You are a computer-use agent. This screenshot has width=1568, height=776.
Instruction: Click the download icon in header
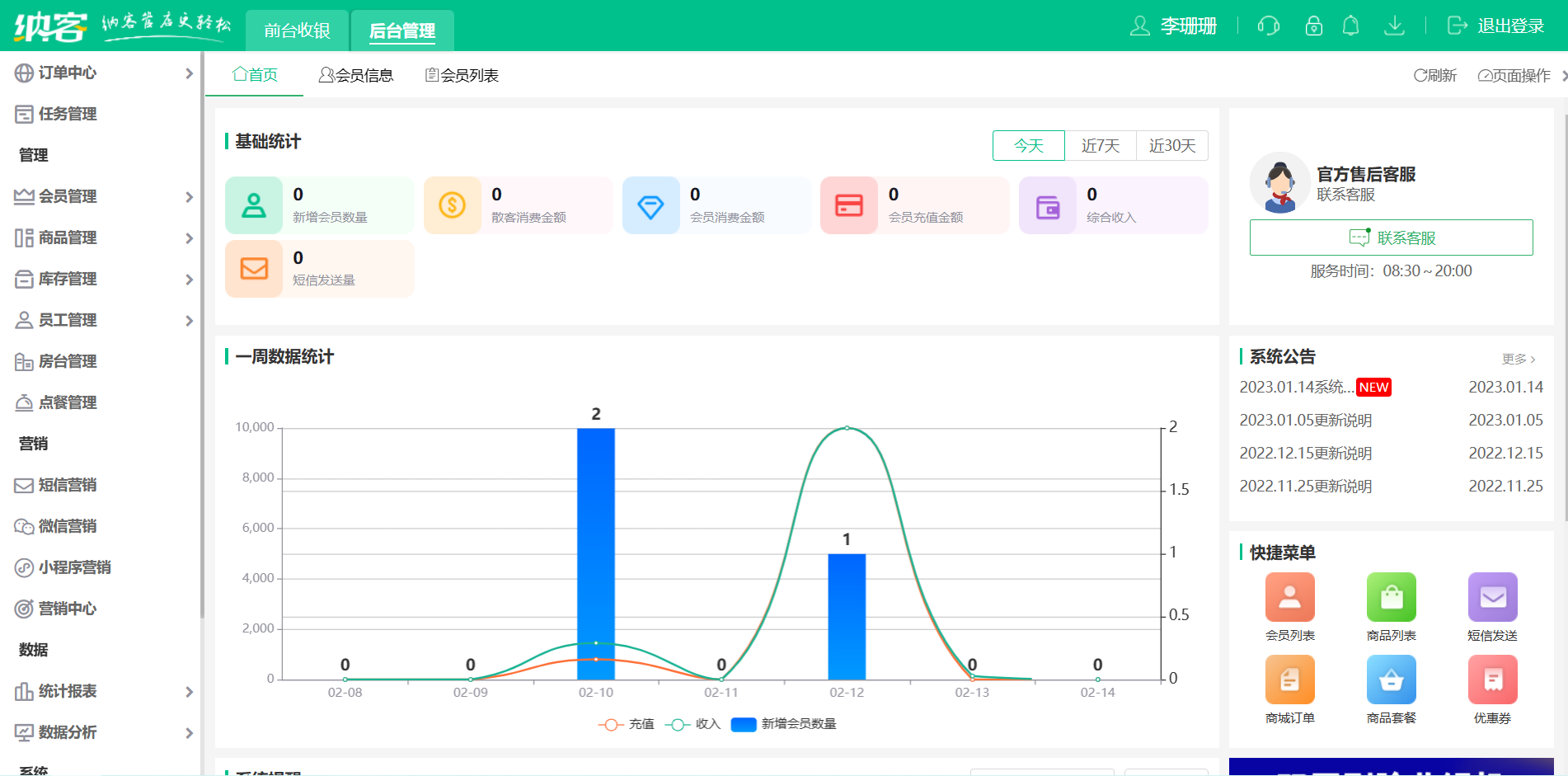click(x=1394, y=26)
